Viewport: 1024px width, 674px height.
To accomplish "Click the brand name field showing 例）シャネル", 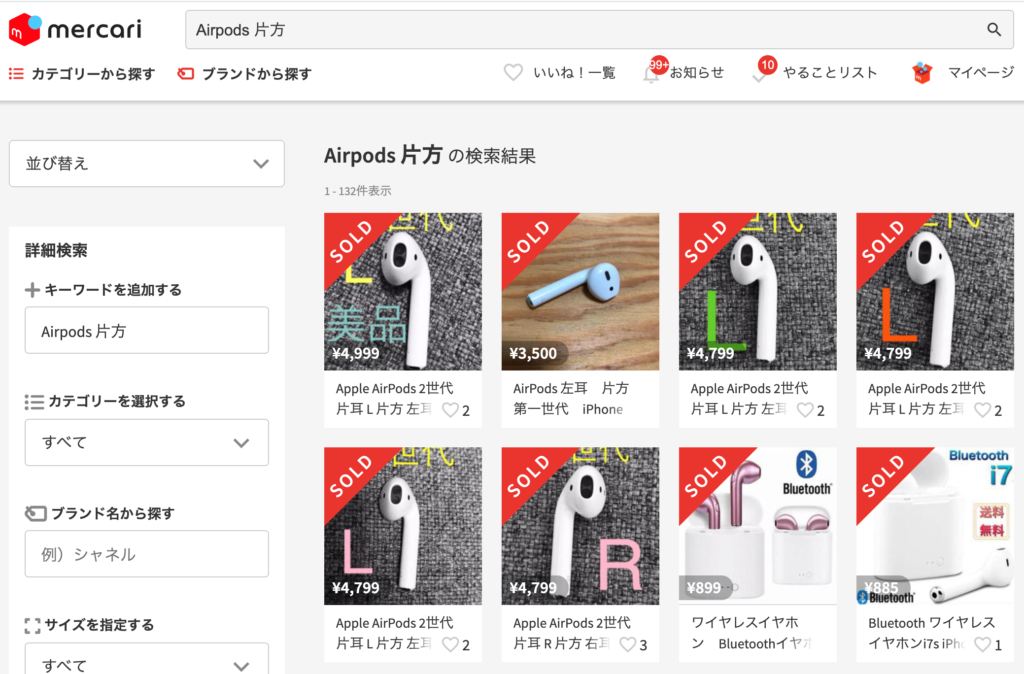I will point(147,554).
